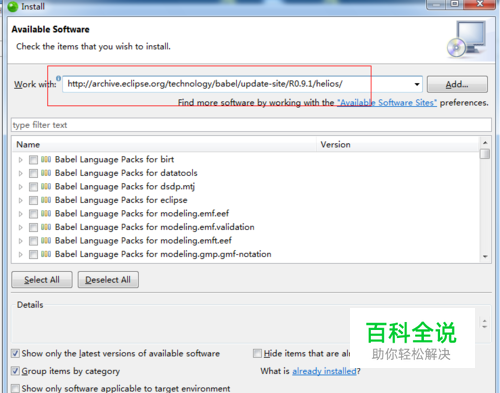Click the Select All button
Image resolution: width=500 pixels, height=393 pixels.
pyautogui.click(x=42, y=280)
